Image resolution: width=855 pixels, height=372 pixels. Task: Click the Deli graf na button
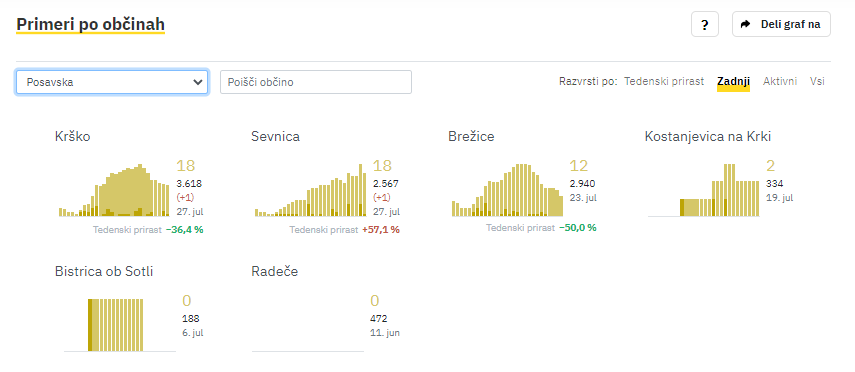(x=781, y=25)
